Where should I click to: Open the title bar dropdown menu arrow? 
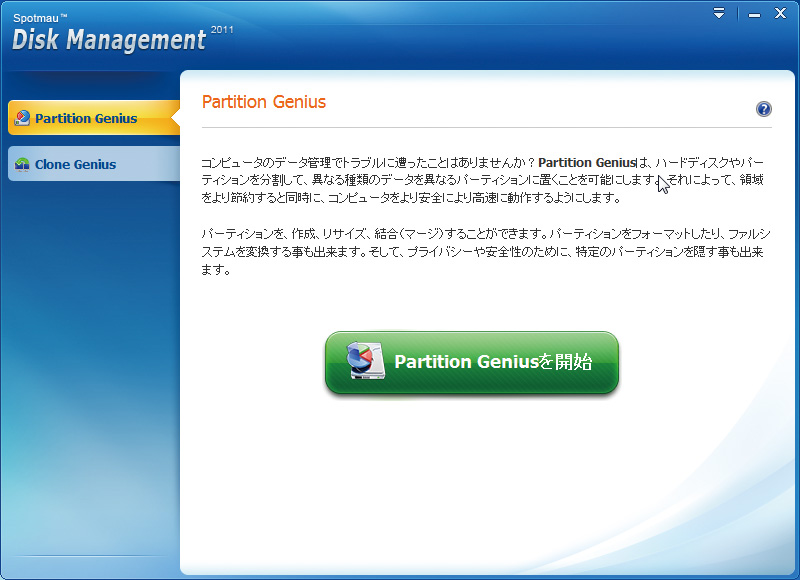tap(719, 13)
